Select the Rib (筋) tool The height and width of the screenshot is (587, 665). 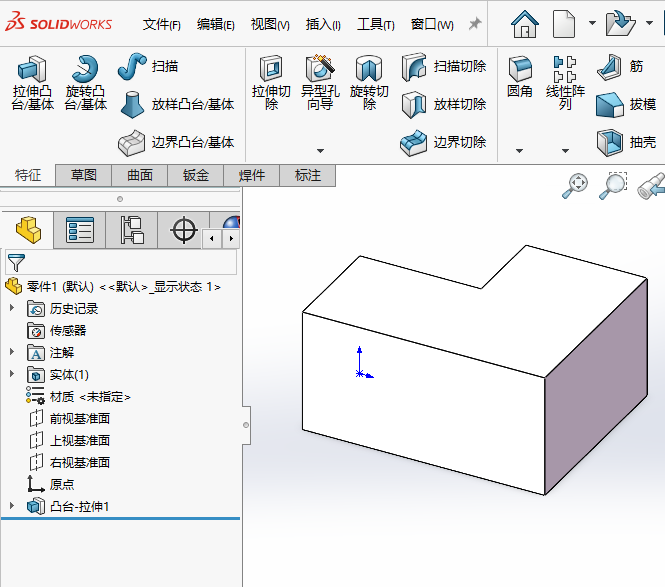(620, 67)
